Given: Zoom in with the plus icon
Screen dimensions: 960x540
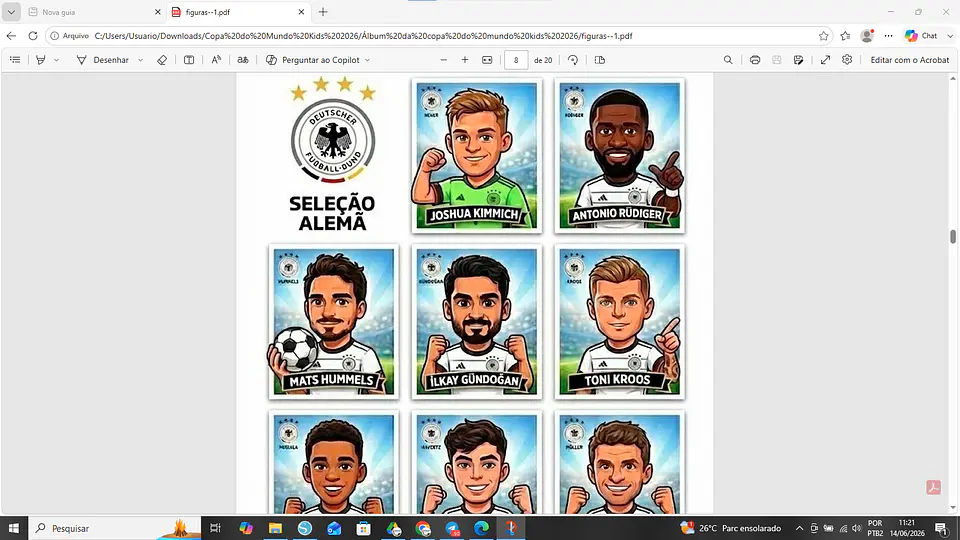Looking at the screenshot, I should click(x=465, y=60).
